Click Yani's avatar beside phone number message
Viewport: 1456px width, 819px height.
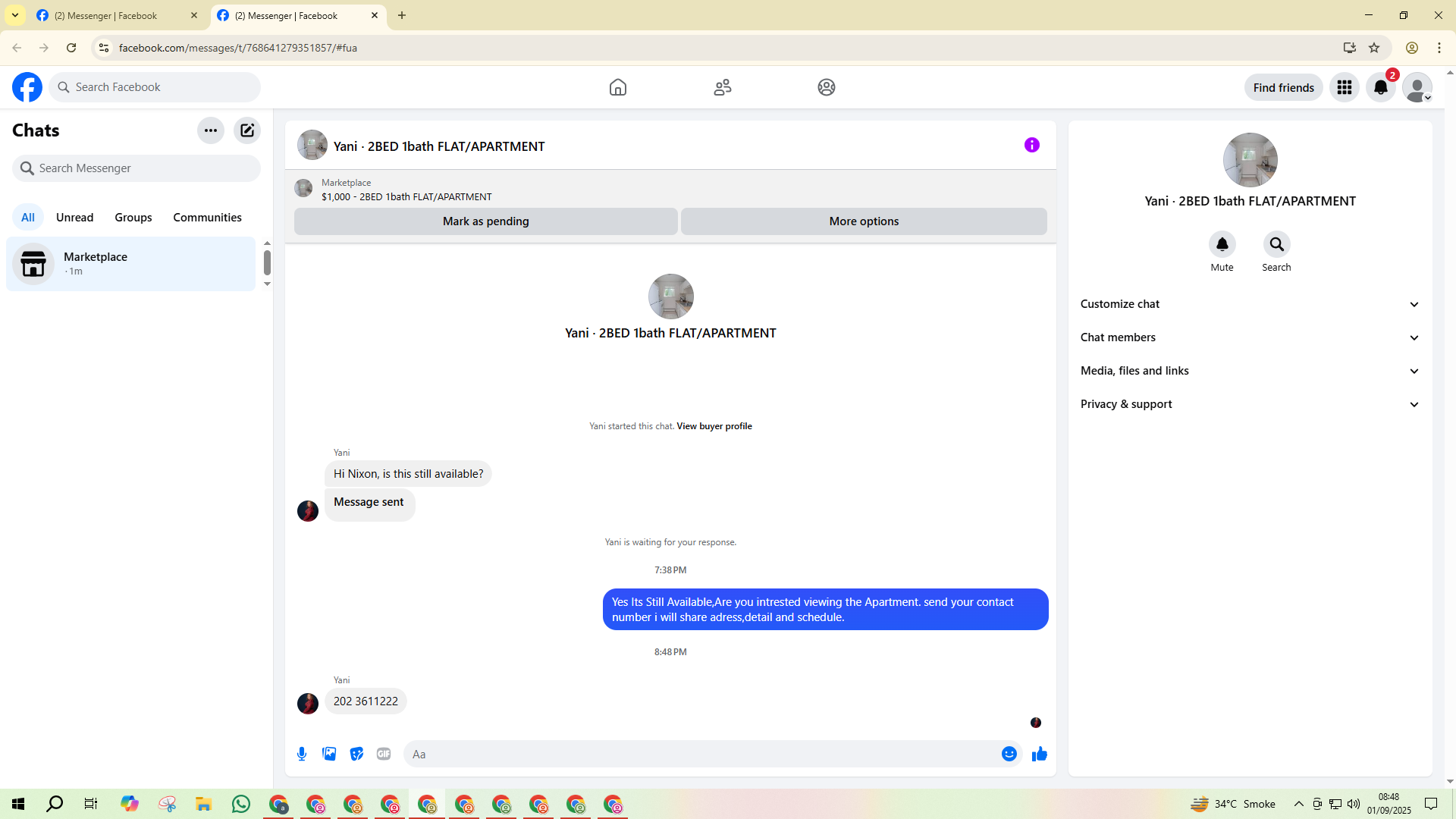[x=308, y=704]
